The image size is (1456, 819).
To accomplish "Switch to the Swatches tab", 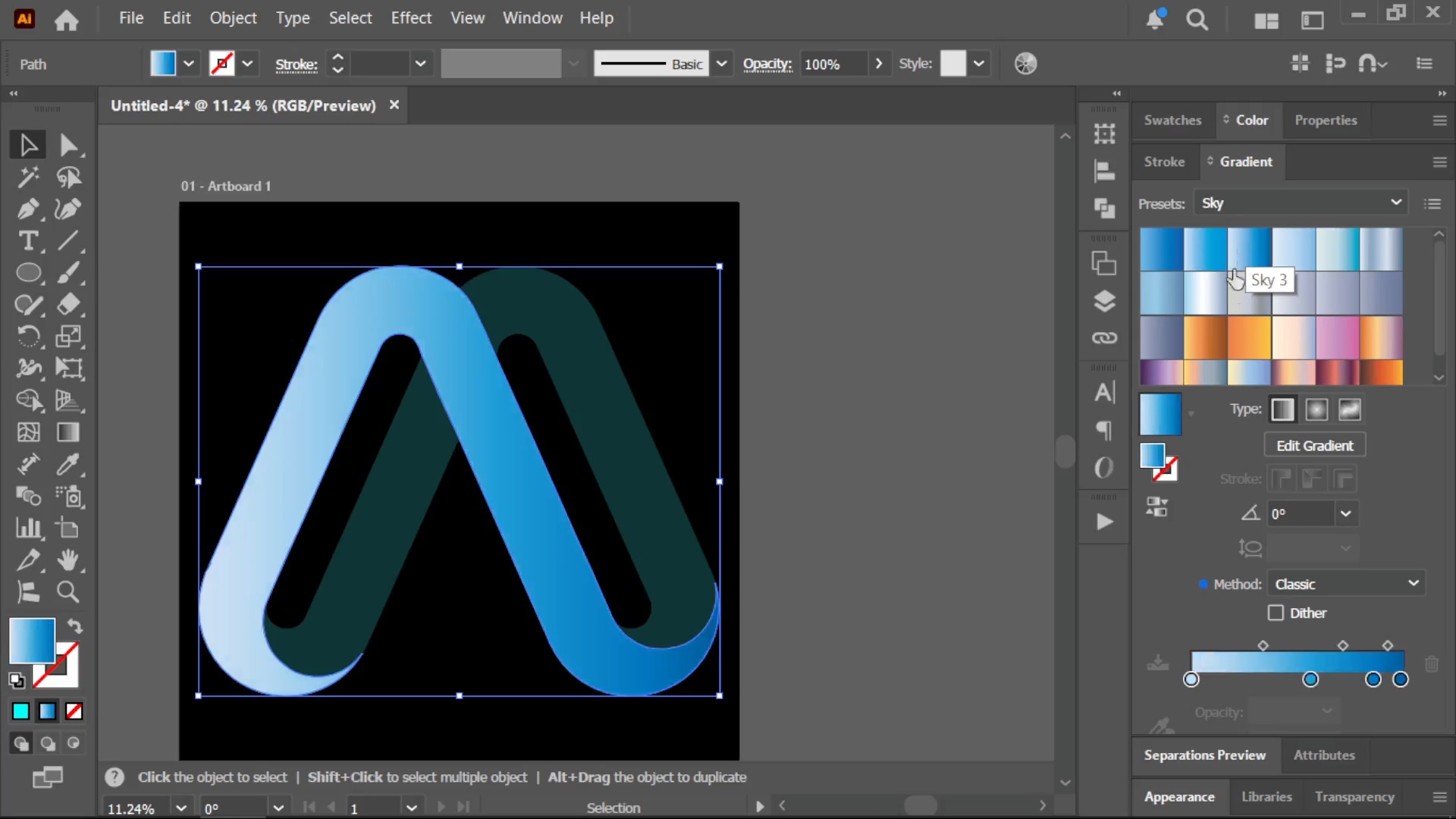I will tap(1172, 120).
